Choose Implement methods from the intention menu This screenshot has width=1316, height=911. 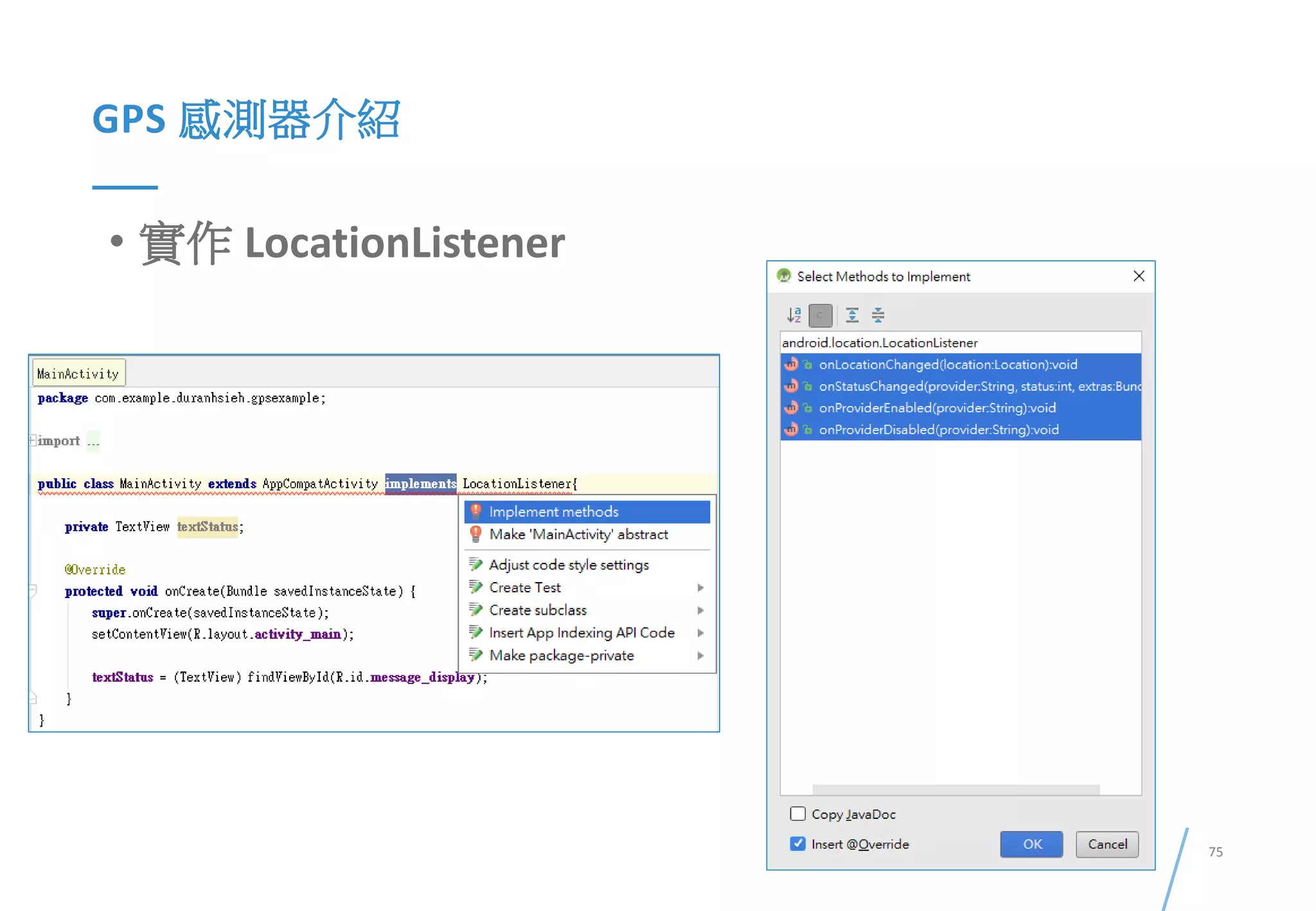click(x=553, y=511)
